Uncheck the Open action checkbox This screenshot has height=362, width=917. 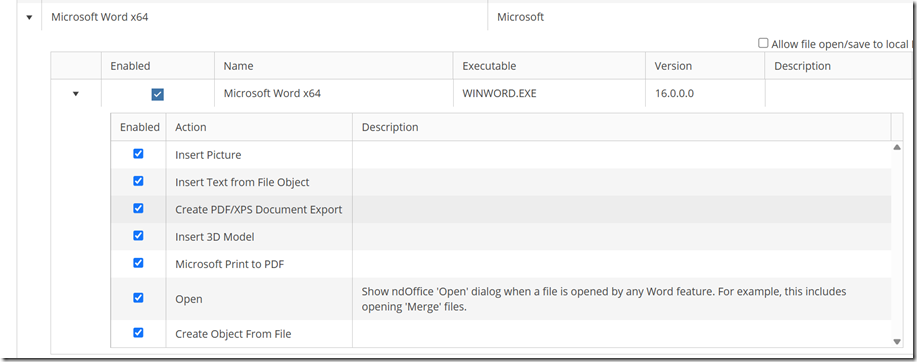[138, 298]
